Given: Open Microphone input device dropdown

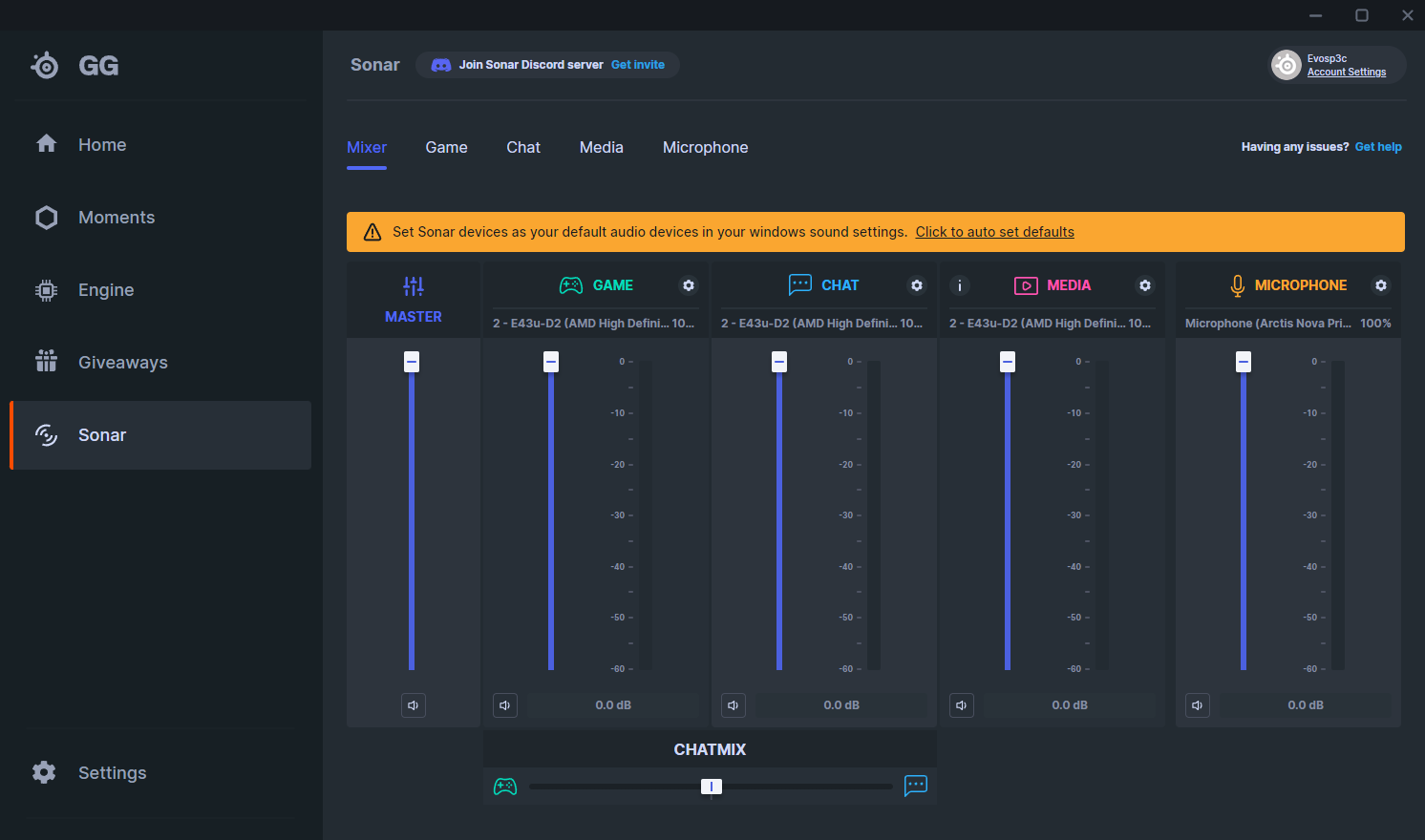Looking at the screenshot, I should [x=1287, y=324].
